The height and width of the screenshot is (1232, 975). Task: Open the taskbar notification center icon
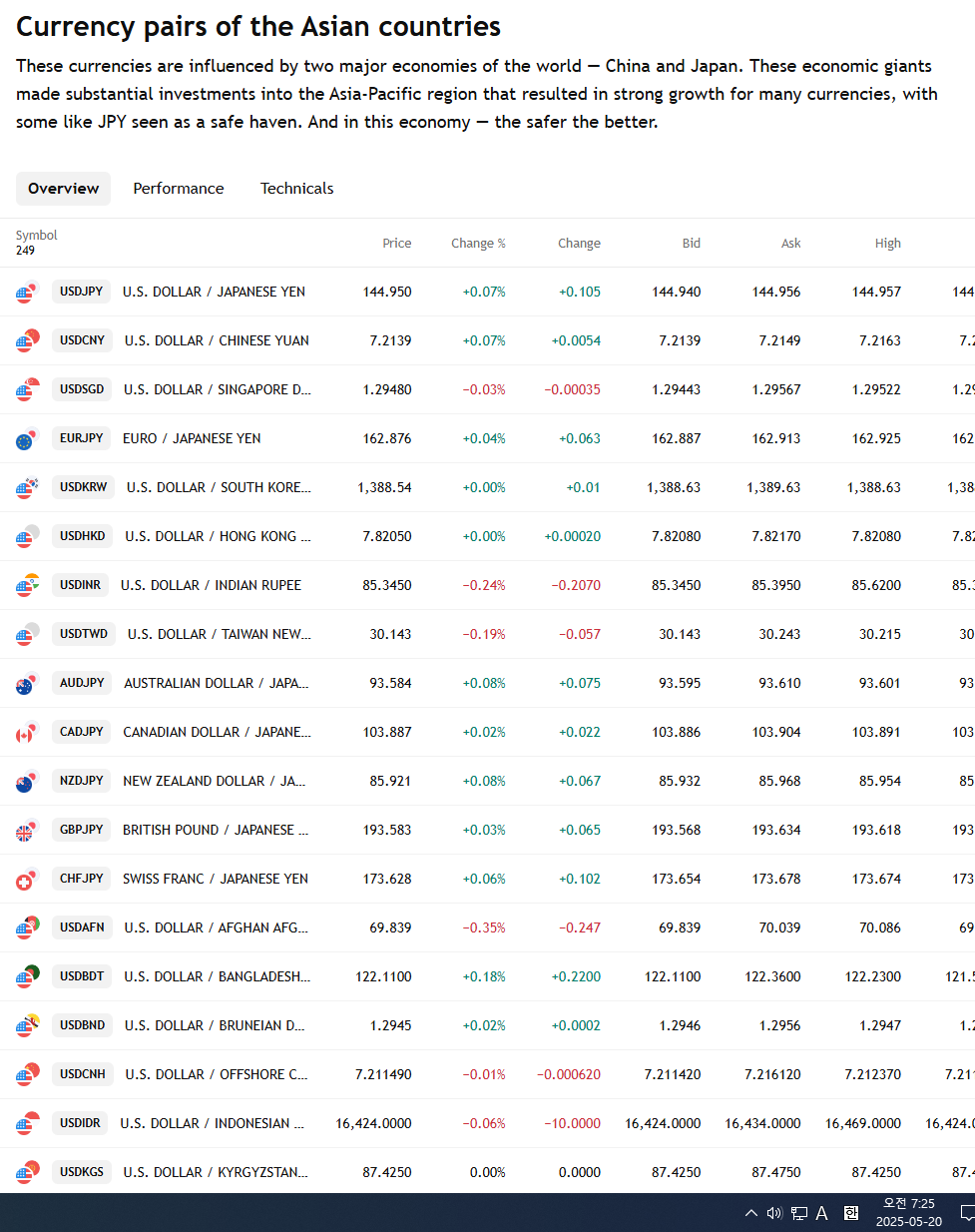coord(967,1213)
